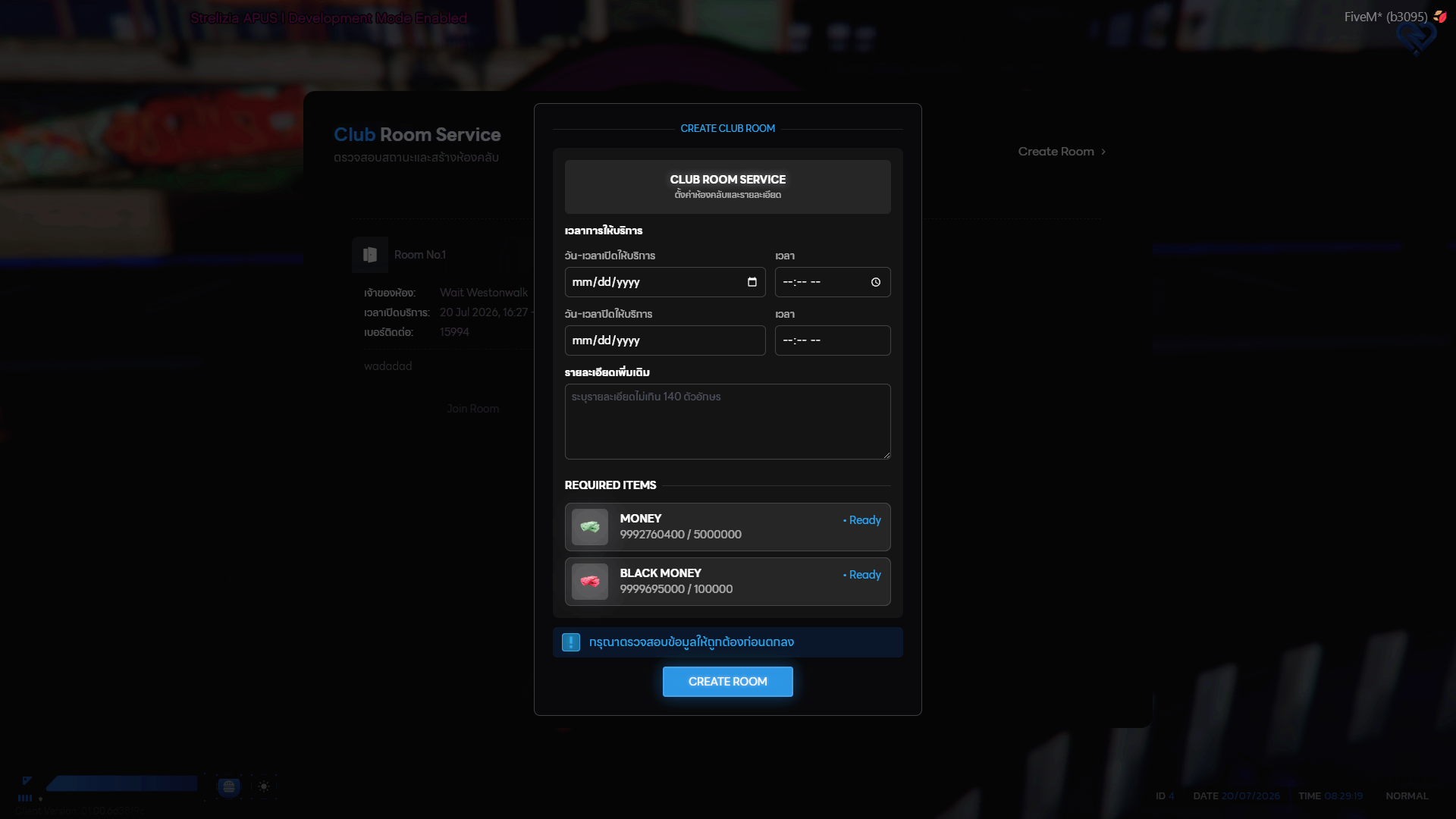
Task: Click the BLACK MONEY Ready status label
Action: (862, 575)
